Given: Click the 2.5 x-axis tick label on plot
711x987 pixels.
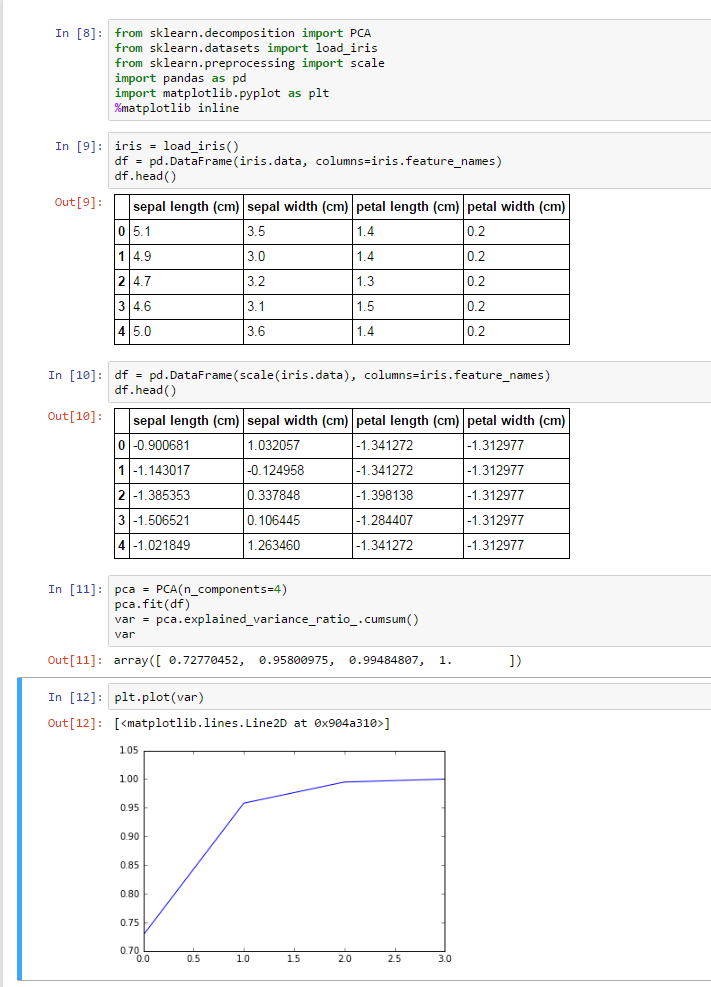Looking at the screenshot, I should [x=395, y=959].
